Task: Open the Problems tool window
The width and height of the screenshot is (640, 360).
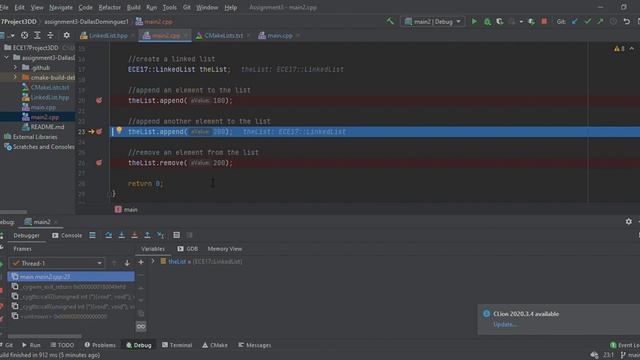Action: (x=100, y=345)
